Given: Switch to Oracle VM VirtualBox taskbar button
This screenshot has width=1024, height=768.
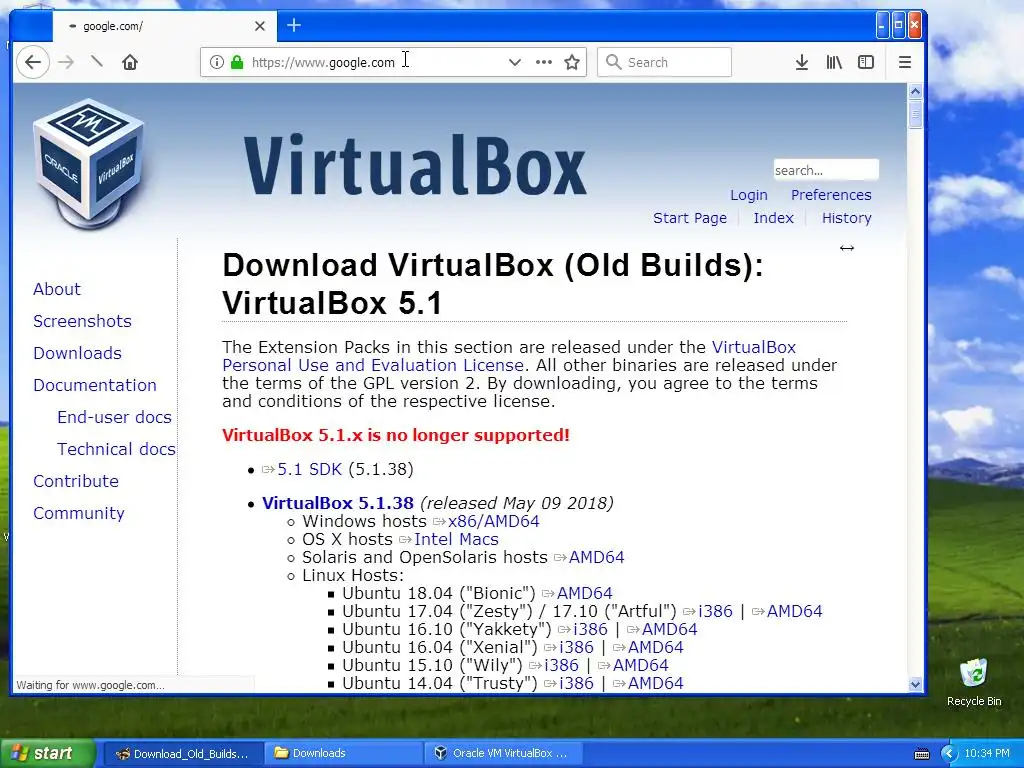Looking at the screenshot, I should coord(504,754).
